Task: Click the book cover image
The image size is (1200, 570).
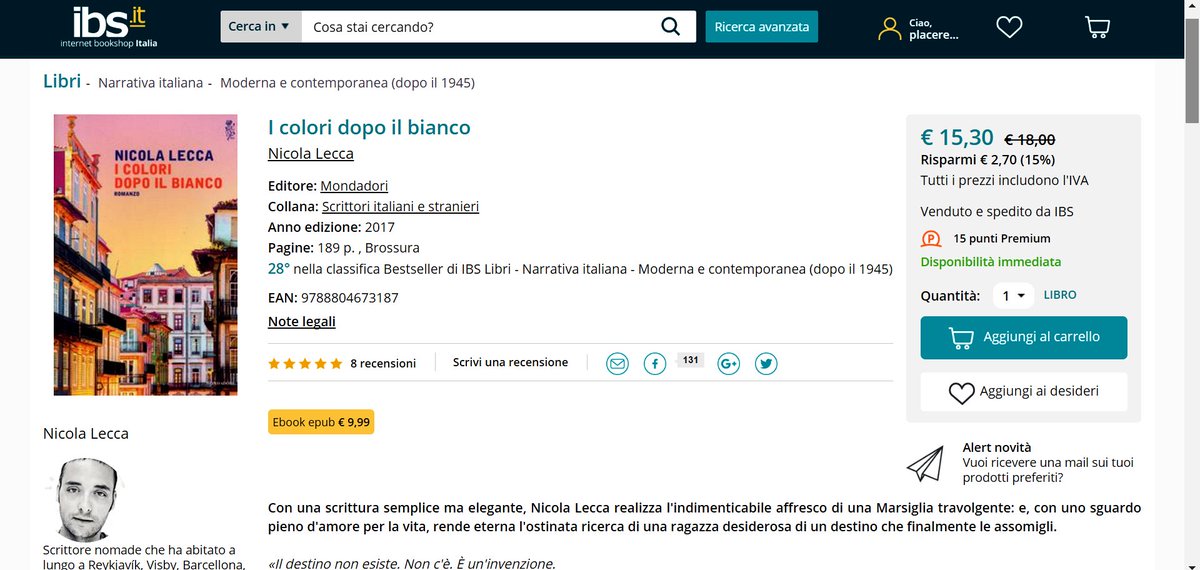Action: 145,255
